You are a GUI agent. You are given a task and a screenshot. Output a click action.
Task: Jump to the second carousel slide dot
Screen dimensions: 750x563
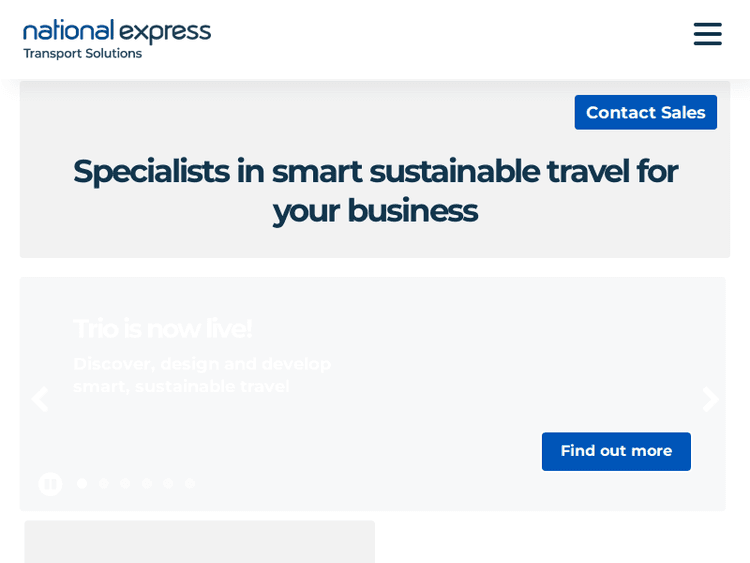(x=104, y=483)
